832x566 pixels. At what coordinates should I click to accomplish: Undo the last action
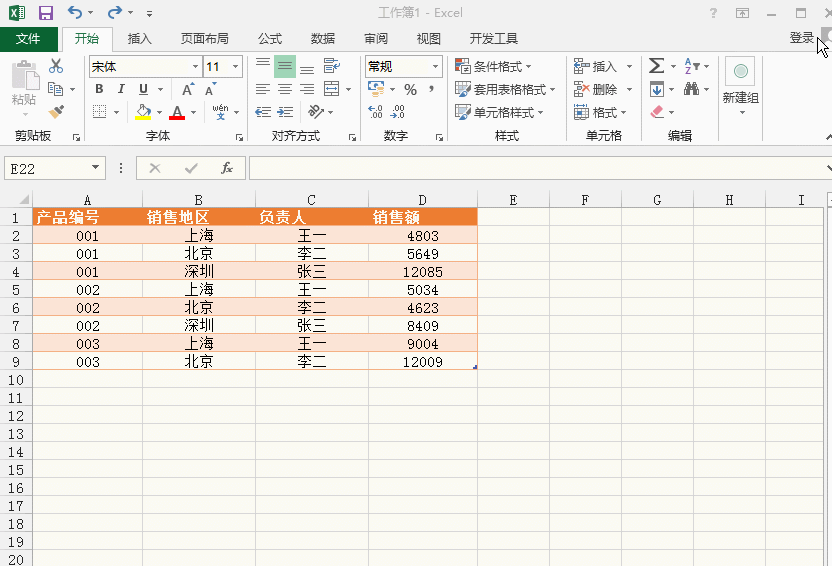75,12
